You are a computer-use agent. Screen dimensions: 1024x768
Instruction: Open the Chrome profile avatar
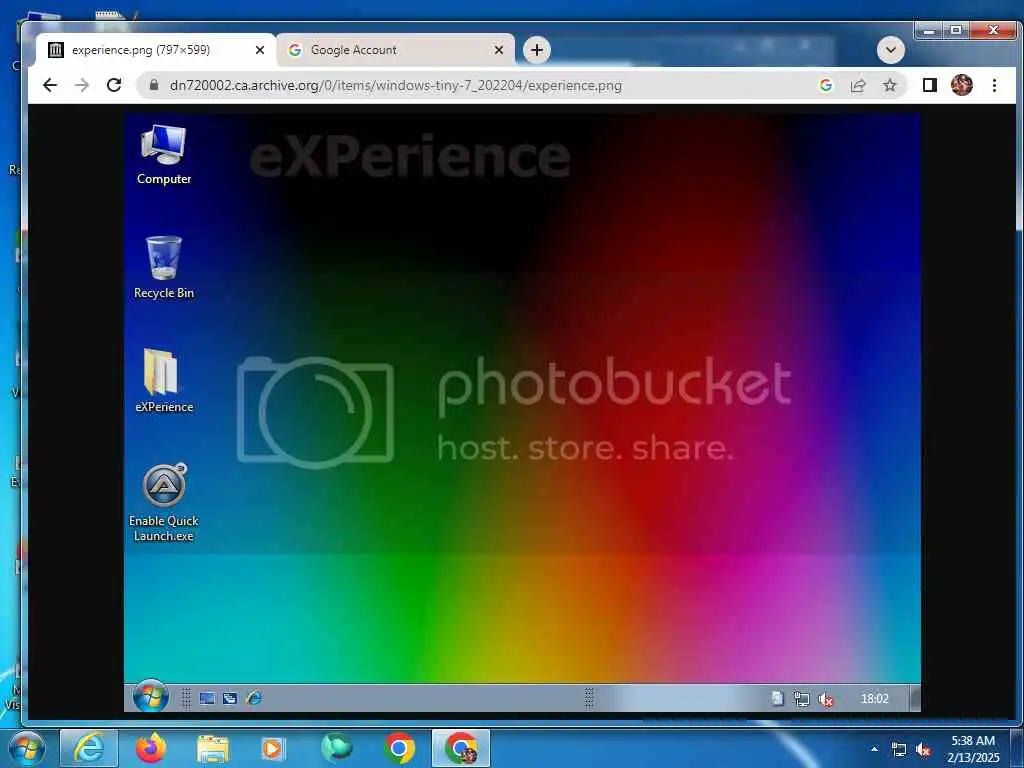coord(961,85)
